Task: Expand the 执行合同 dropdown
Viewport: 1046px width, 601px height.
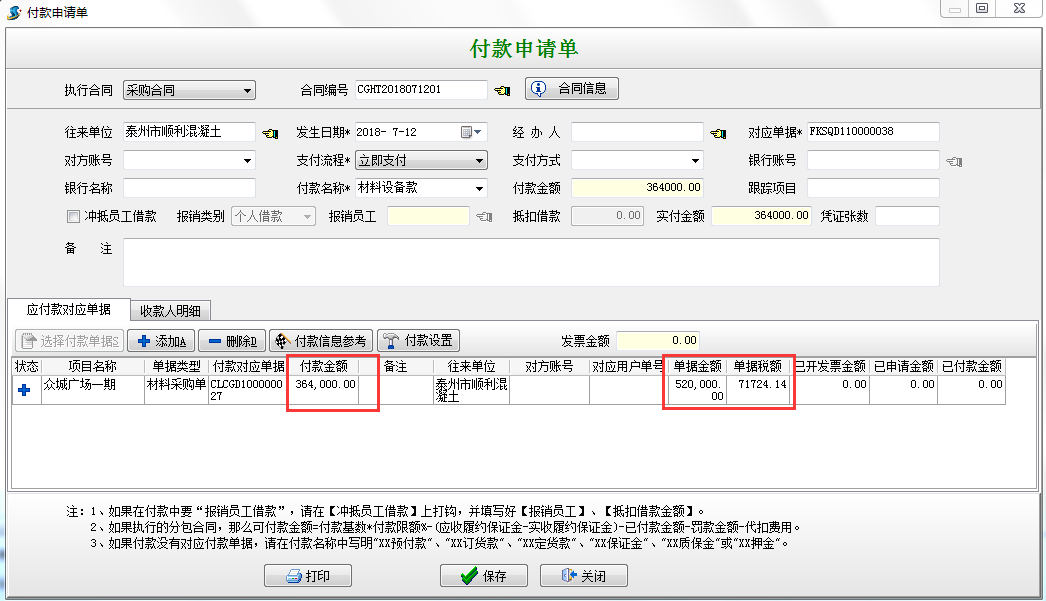Action: pos(247,90)
